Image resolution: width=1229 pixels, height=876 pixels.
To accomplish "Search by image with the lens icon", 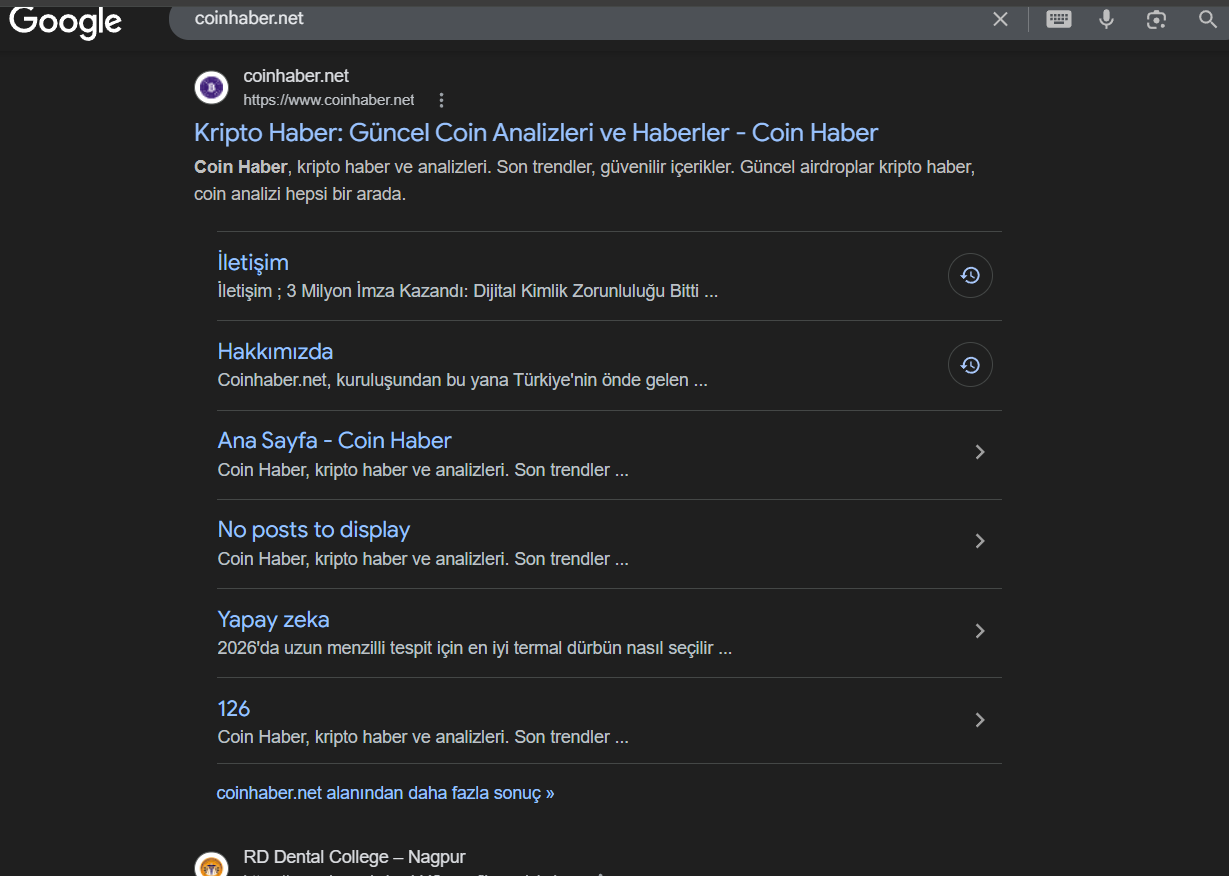I will [1157, 19].
